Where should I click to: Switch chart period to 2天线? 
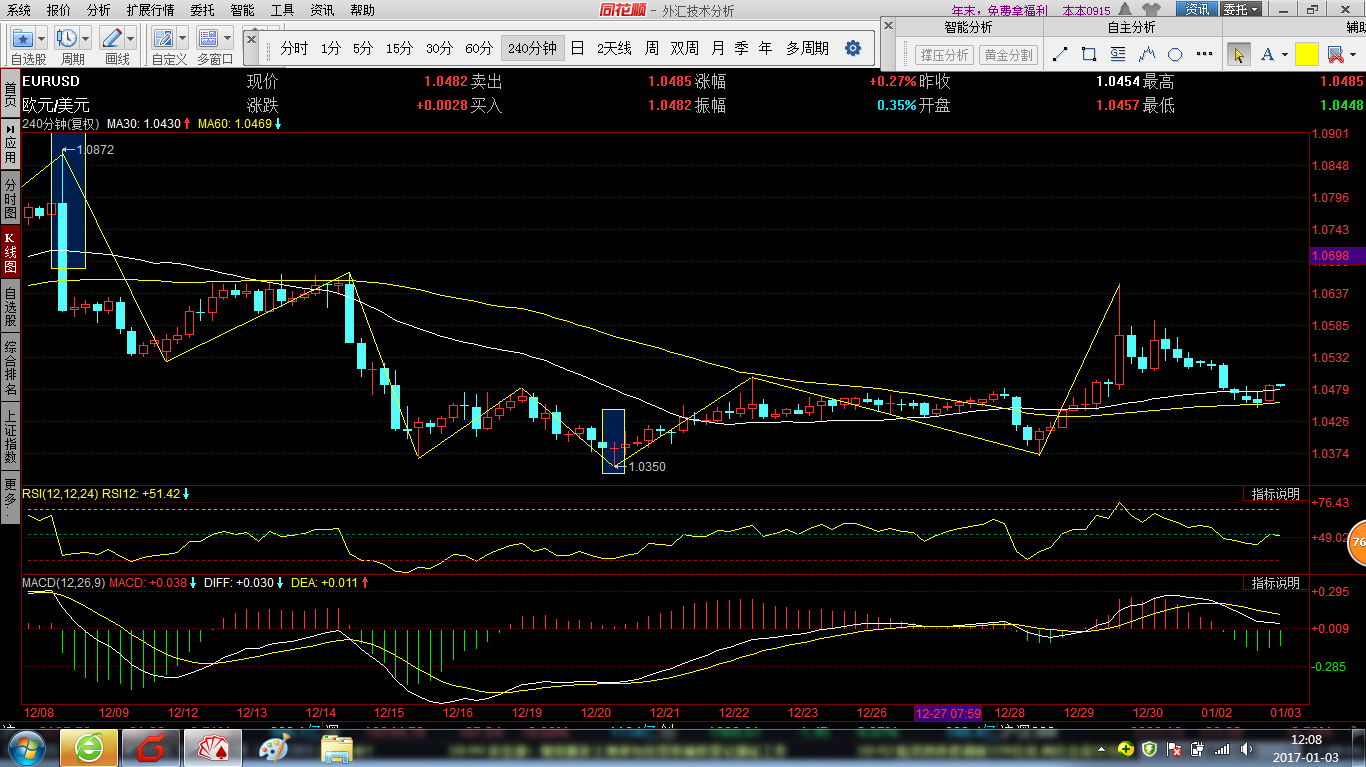pyautogui.click(x=614, y=48)
